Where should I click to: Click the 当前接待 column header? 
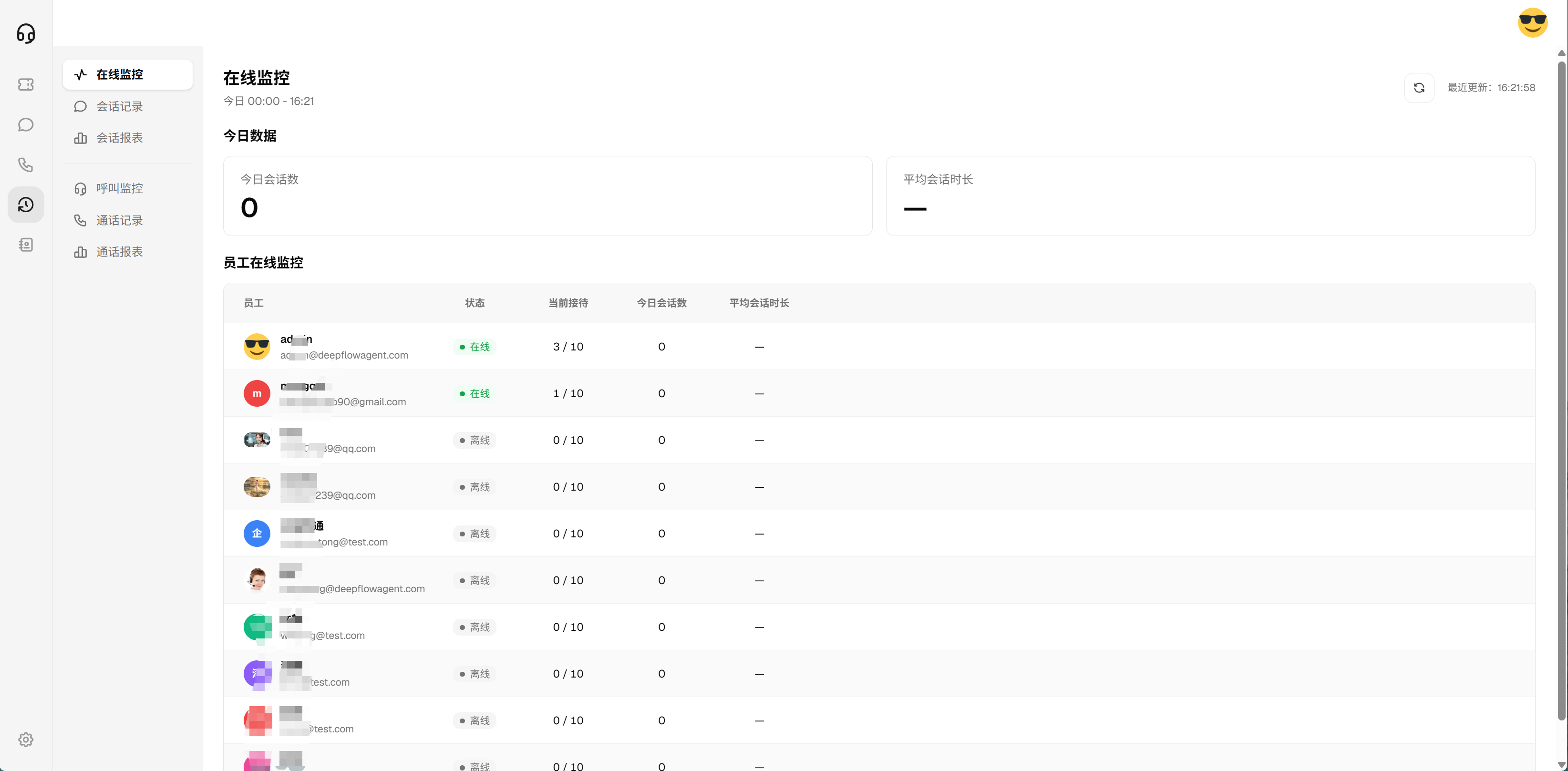pyautogui.click(x=568, y=303)
